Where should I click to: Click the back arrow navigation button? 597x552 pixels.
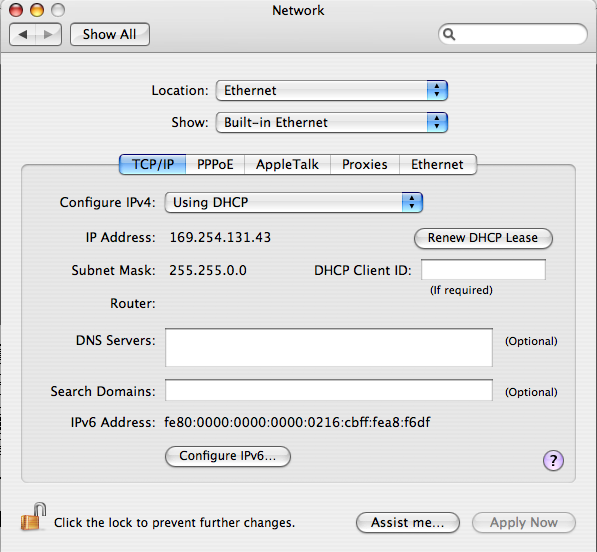pyautogui.click(x=22, y=35)
